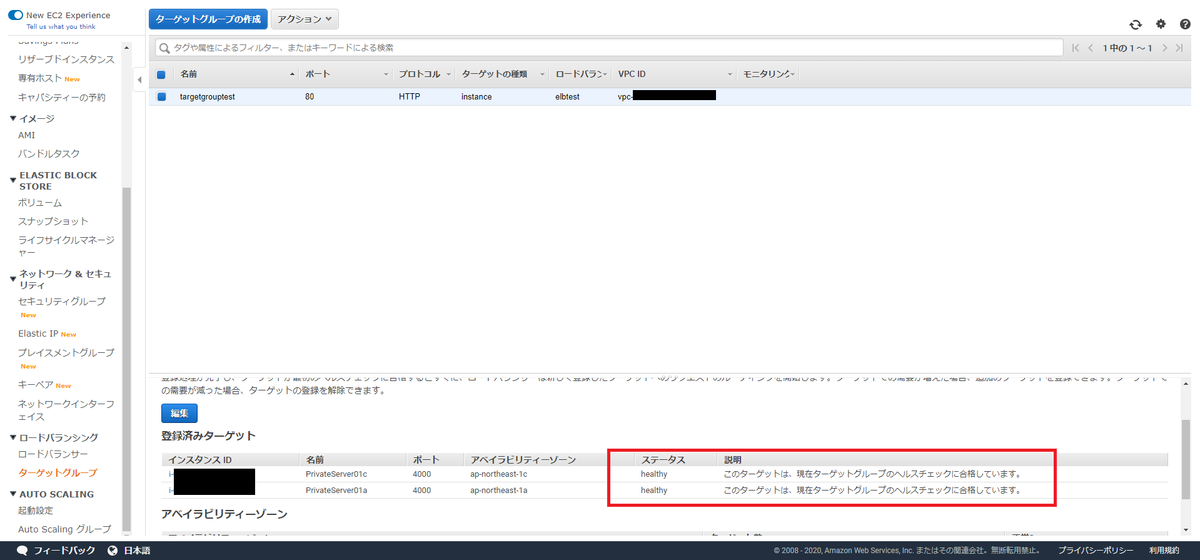Open キーペア in the sidebar
1200x560 pixels.
coord(35,385)
